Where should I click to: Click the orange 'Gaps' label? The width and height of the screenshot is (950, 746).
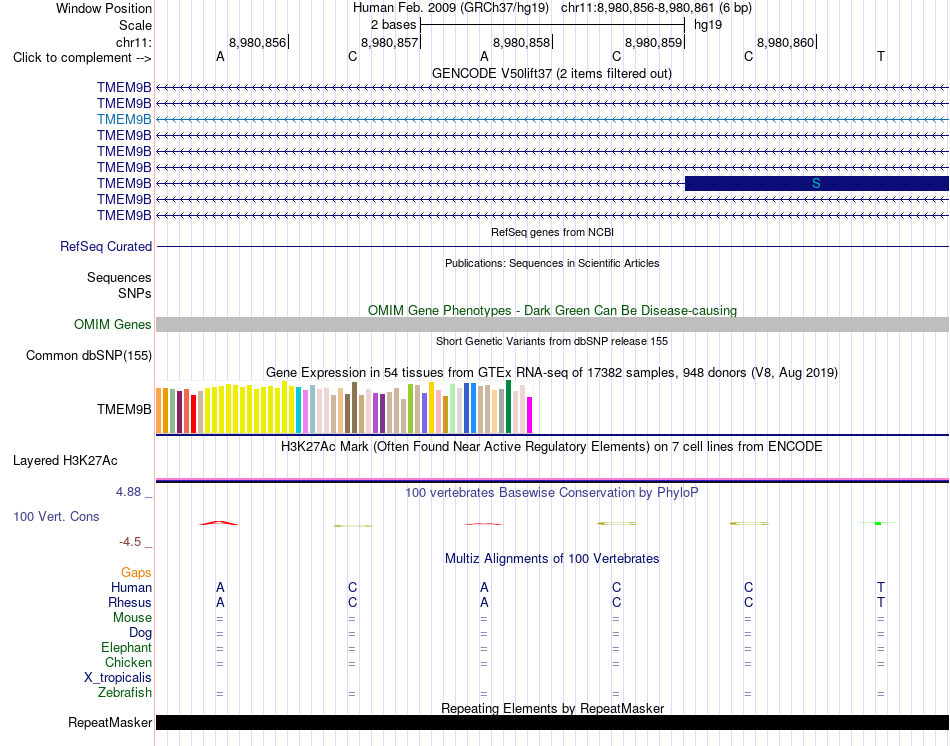tap(136, 573)
